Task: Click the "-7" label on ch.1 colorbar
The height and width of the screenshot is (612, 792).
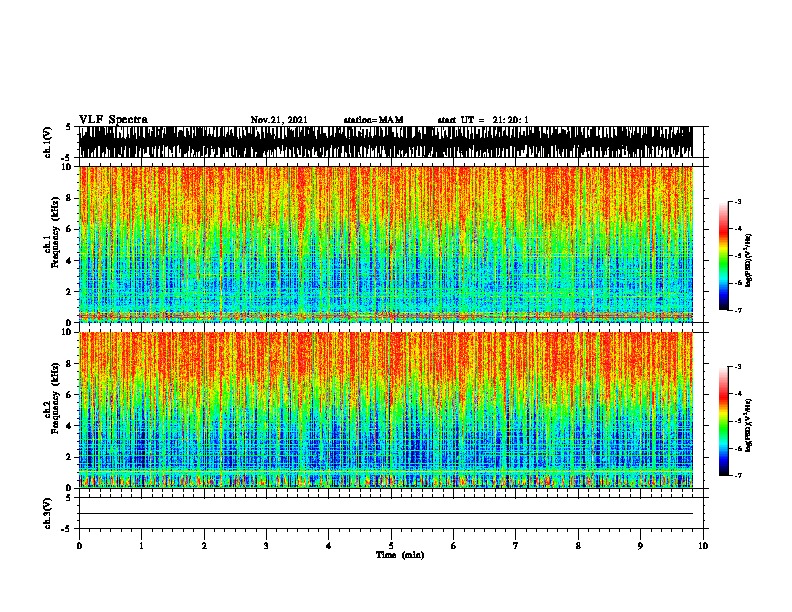Action: [x=738, y=311]
